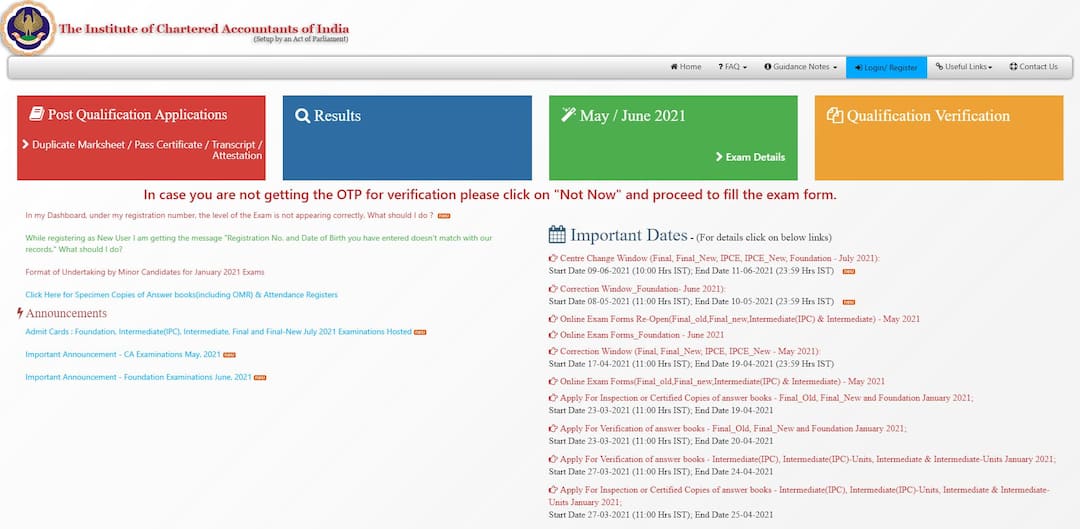
Task: Click the Home icon in navbar
Action: [674, 67]
